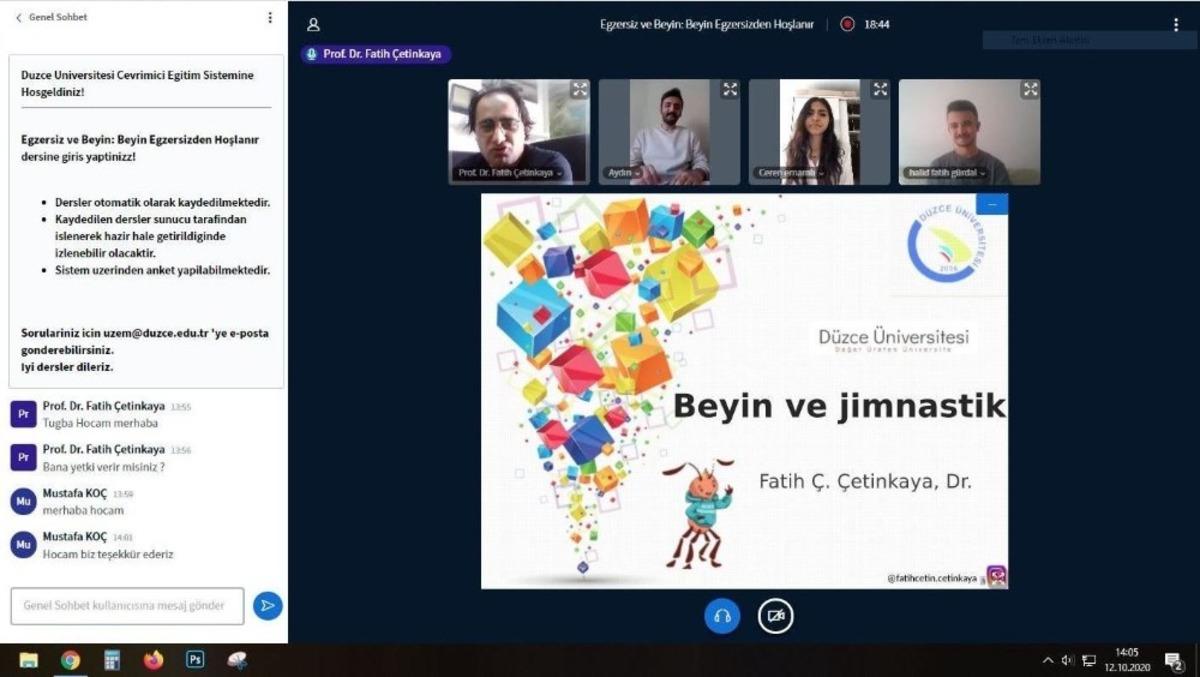The width and height of the screenshot is (1200, 677).
Task: Fullscreen Prof. Dr. Fatih Çetinkaya's webcam
Action: (578, 88)
